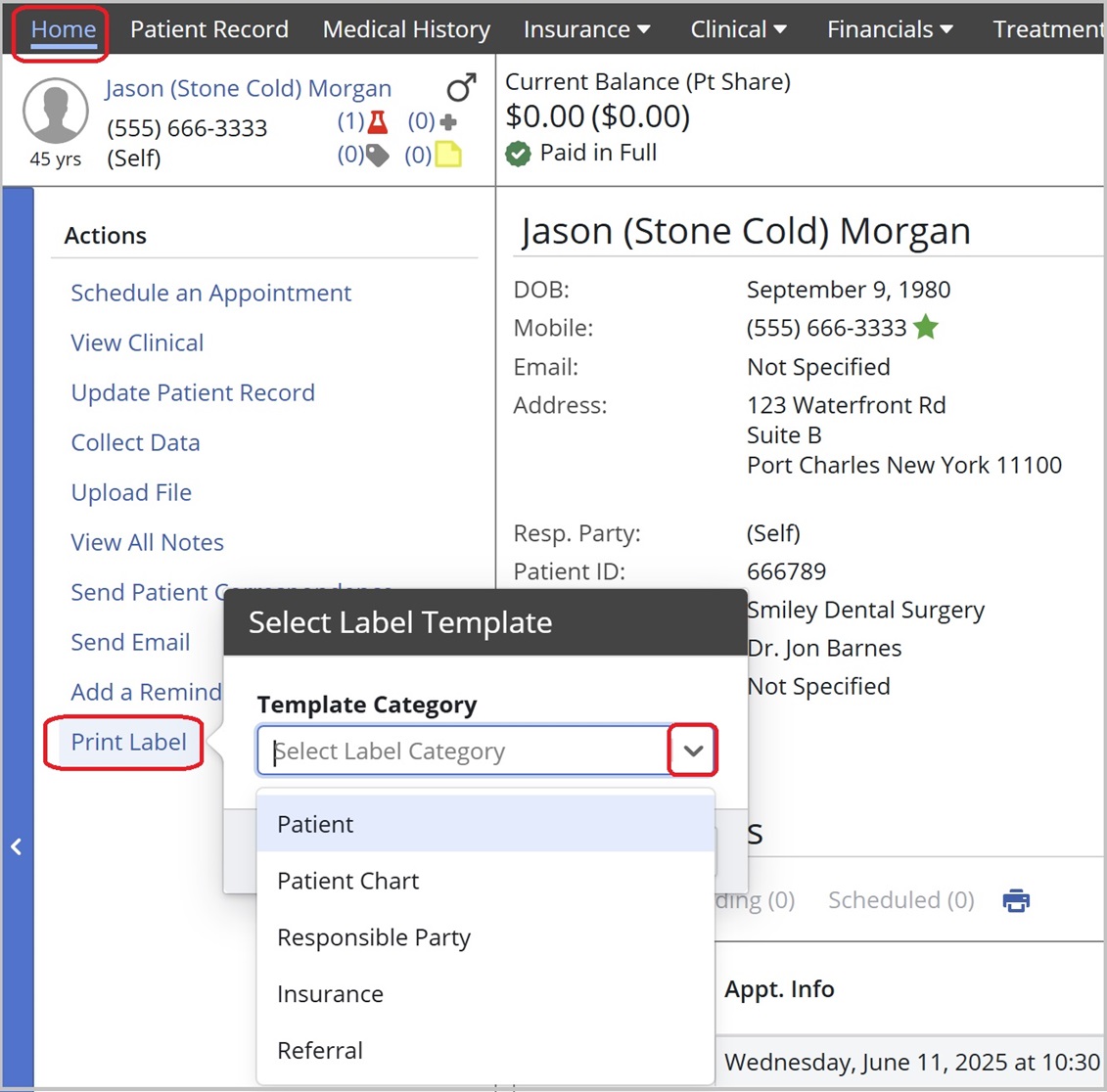
Task: Open the yellow sticky note icon
Action: point(448,155)
